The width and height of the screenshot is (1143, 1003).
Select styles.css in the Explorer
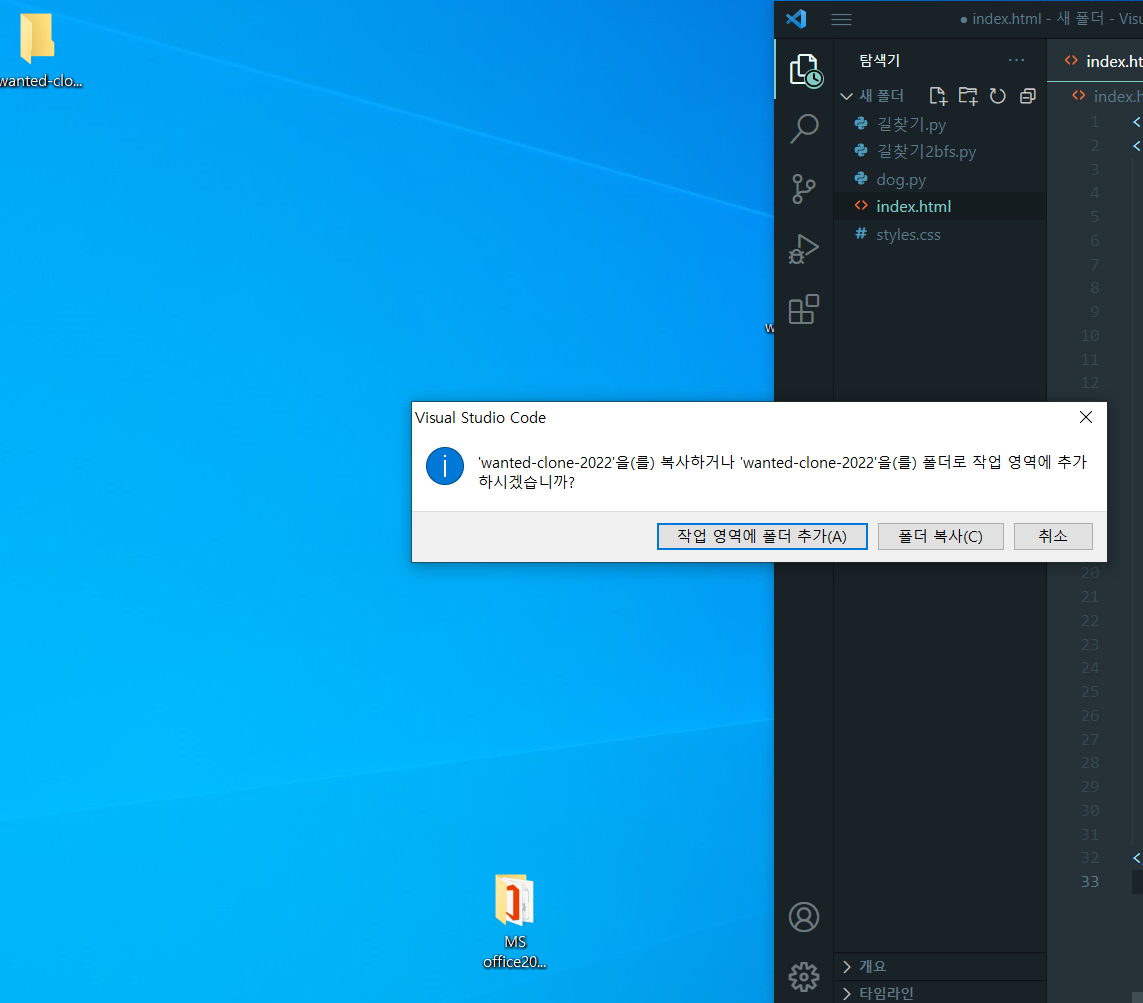909,234
